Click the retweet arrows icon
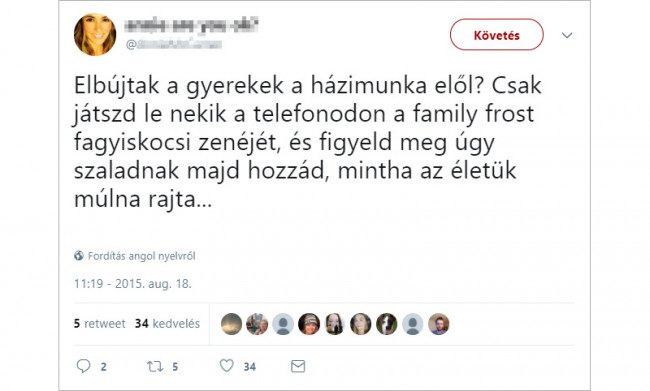650x391 pixels. 155,366
